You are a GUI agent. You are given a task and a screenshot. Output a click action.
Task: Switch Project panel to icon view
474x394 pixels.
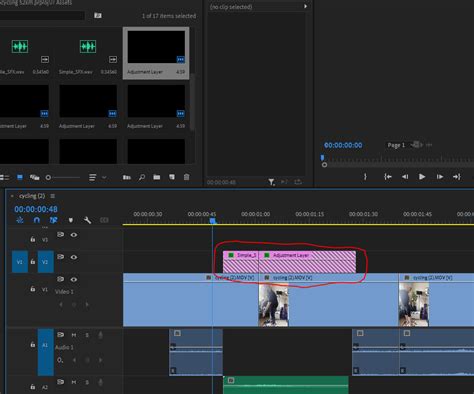tap(20, 177)
